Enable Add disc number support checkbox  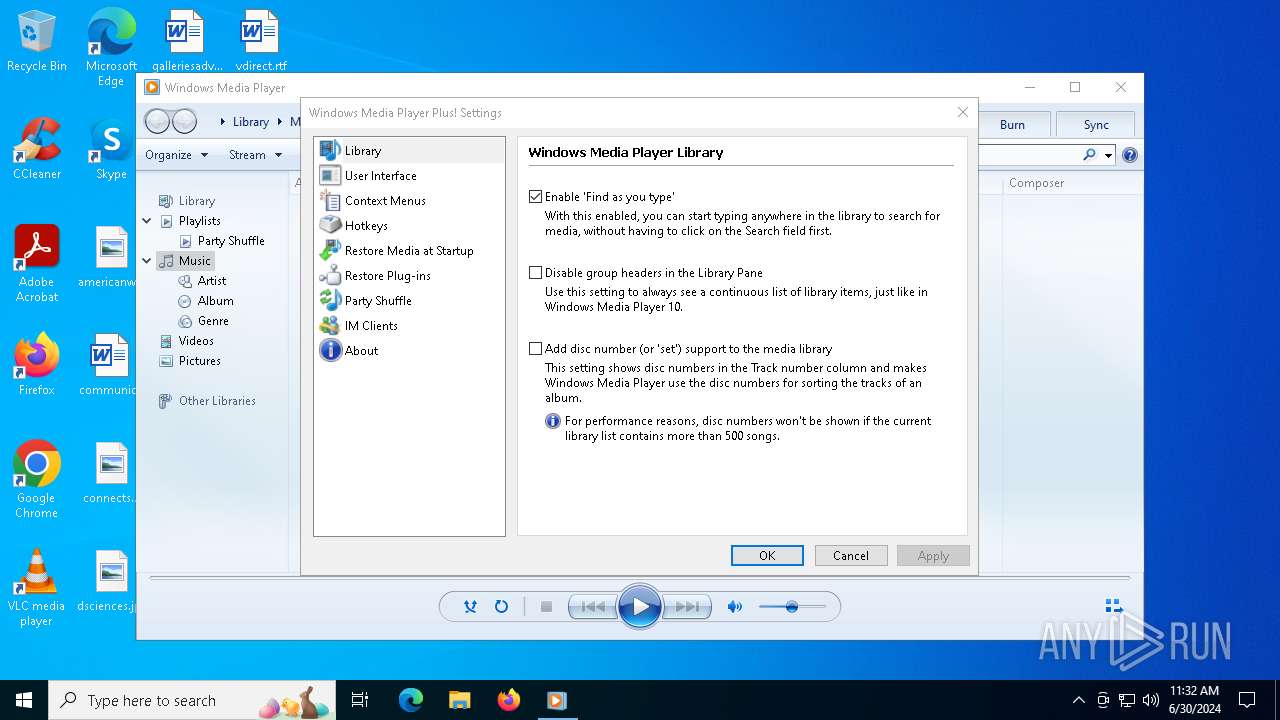[x=536, y=349]
